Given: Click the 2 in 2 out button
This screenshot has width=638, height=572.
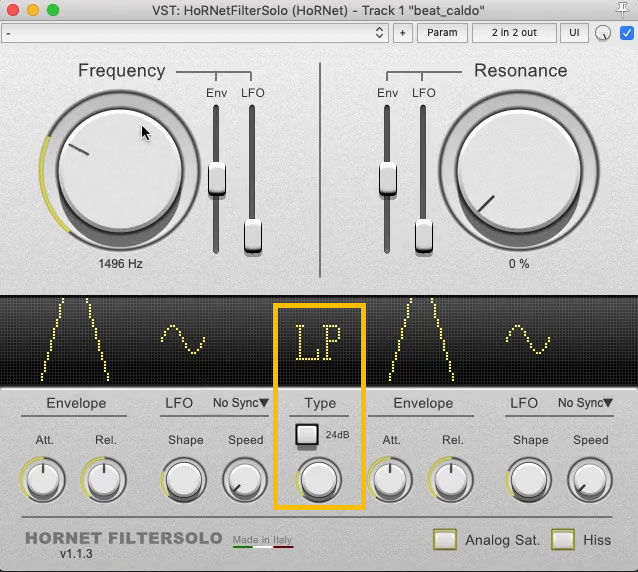Looking at the screenshot, I should [x=513, y=33].
